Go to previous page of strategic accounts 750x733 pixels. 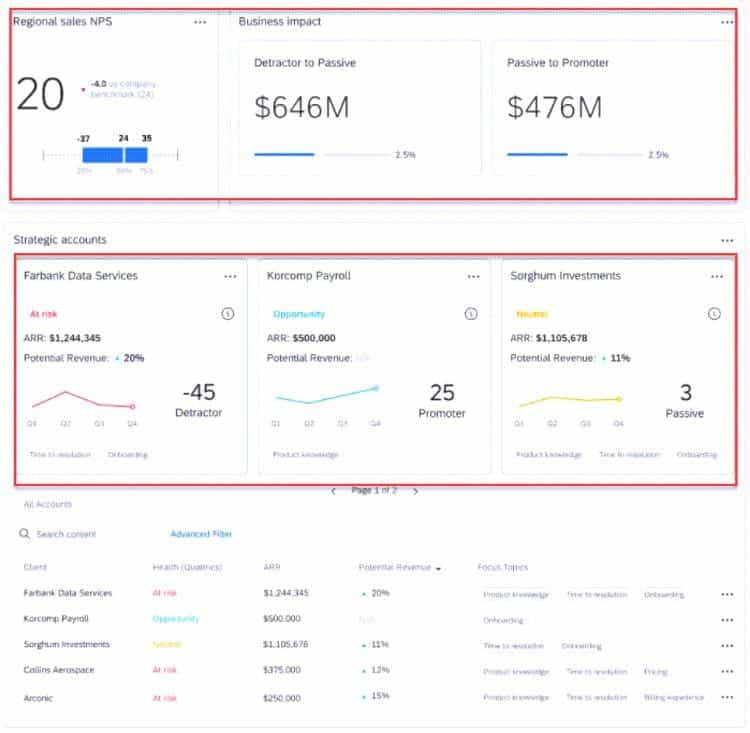[x=333, y=491]
